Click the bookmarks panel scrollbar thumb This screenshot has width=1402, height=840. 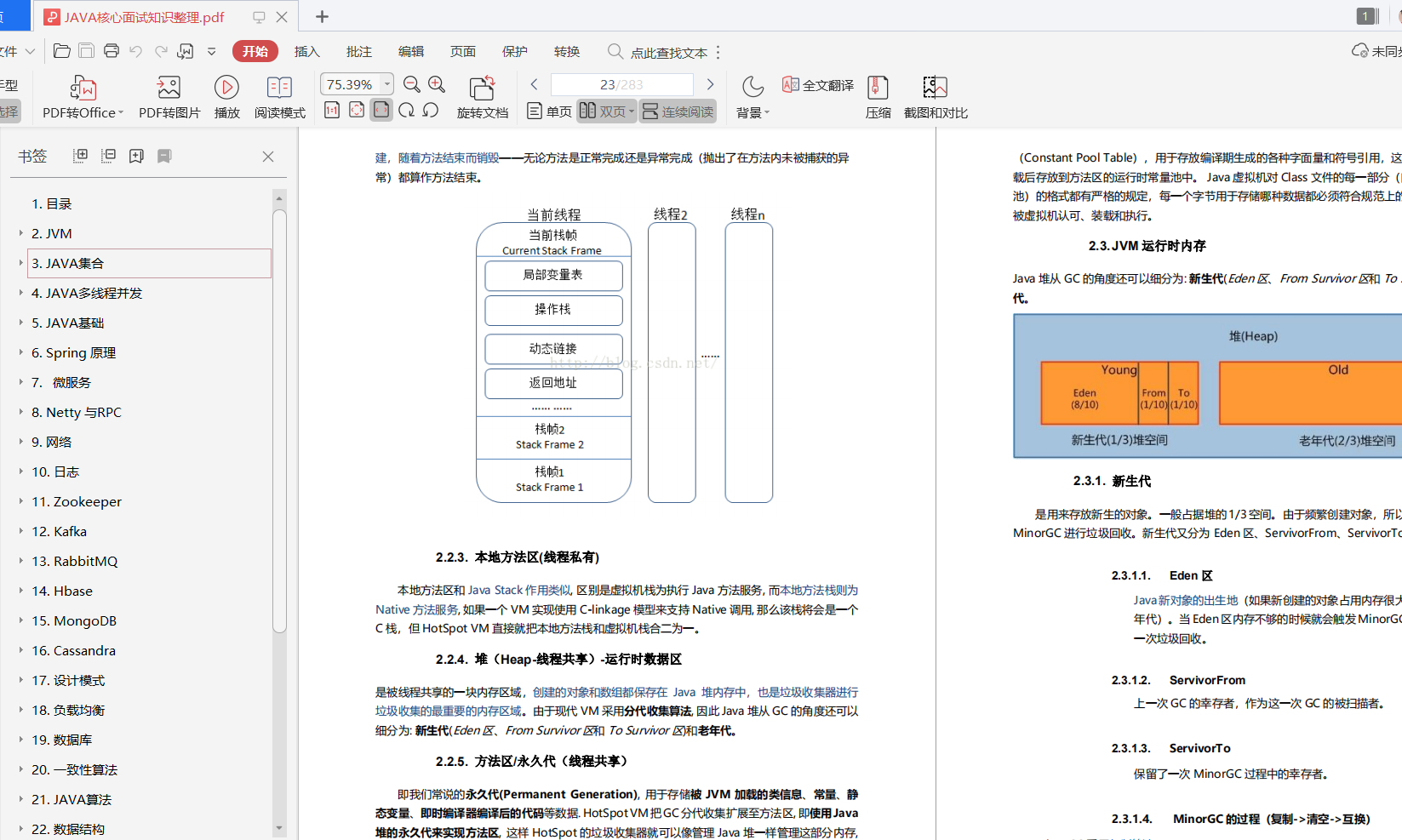tap(279, 420)
